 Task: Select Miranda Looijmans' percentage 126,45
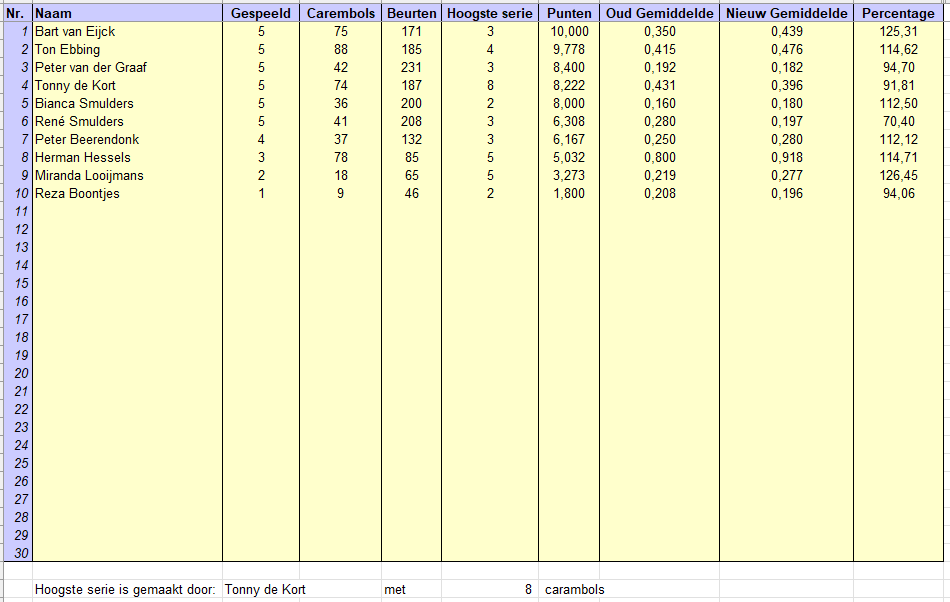(899, 176)
